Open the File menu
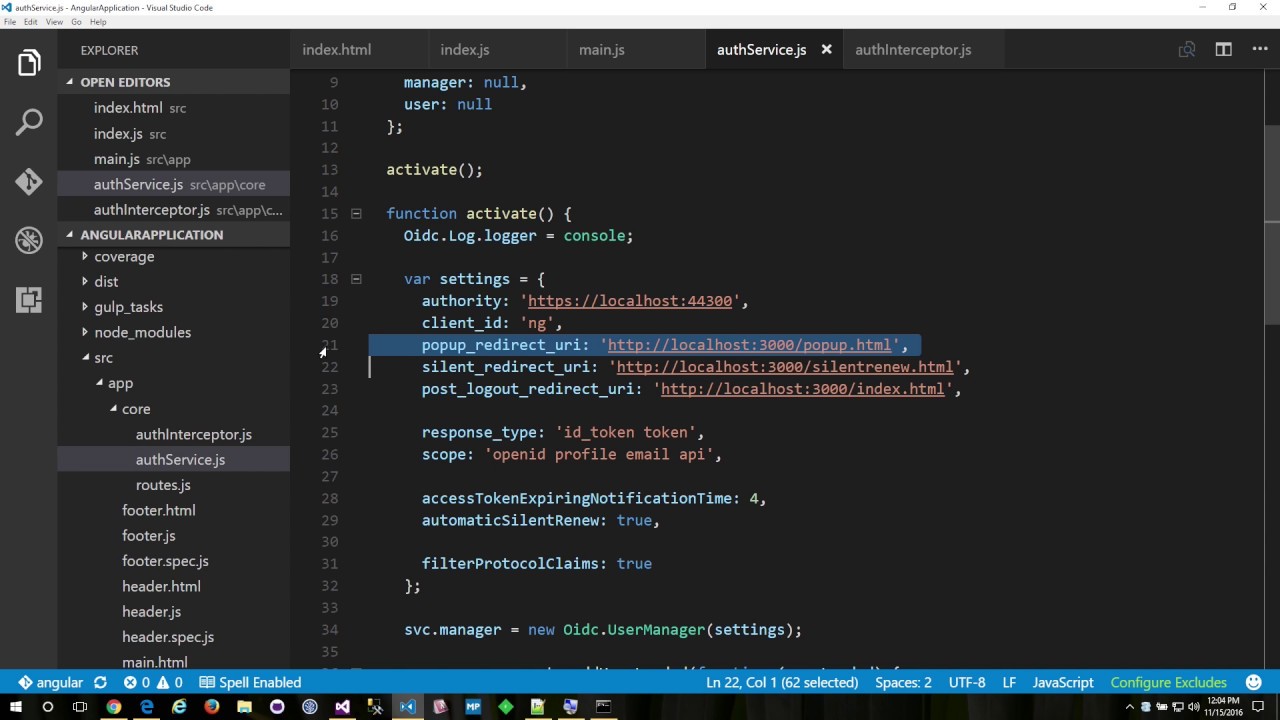Viewport: 1280px width, 720px height. coord(10,22)
